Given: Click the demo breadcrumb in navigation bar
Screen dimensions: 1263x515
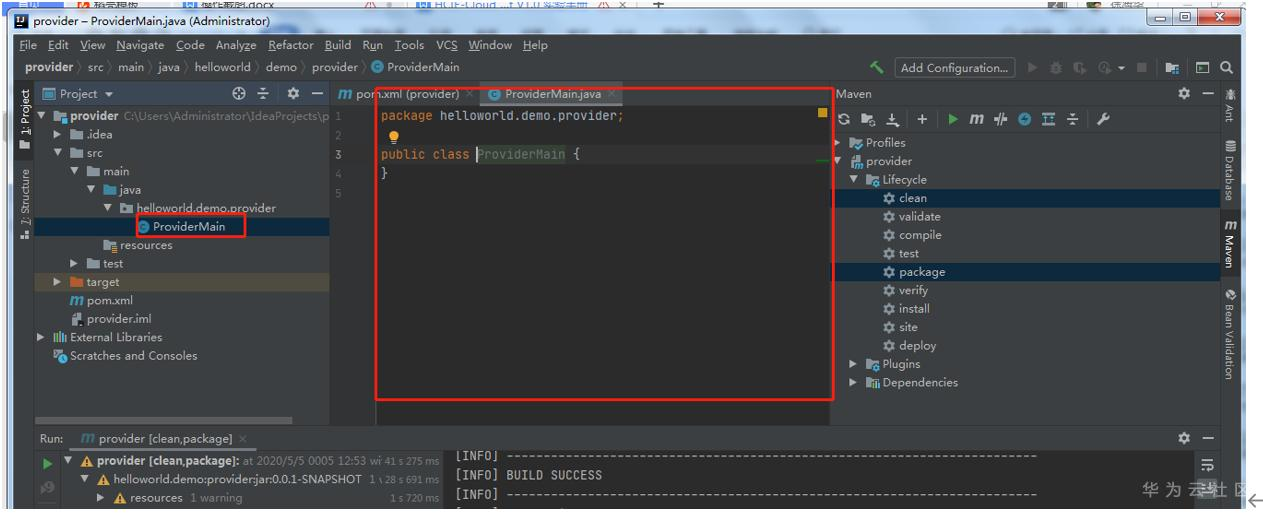Looking at the screenshot, I should 281,68.
